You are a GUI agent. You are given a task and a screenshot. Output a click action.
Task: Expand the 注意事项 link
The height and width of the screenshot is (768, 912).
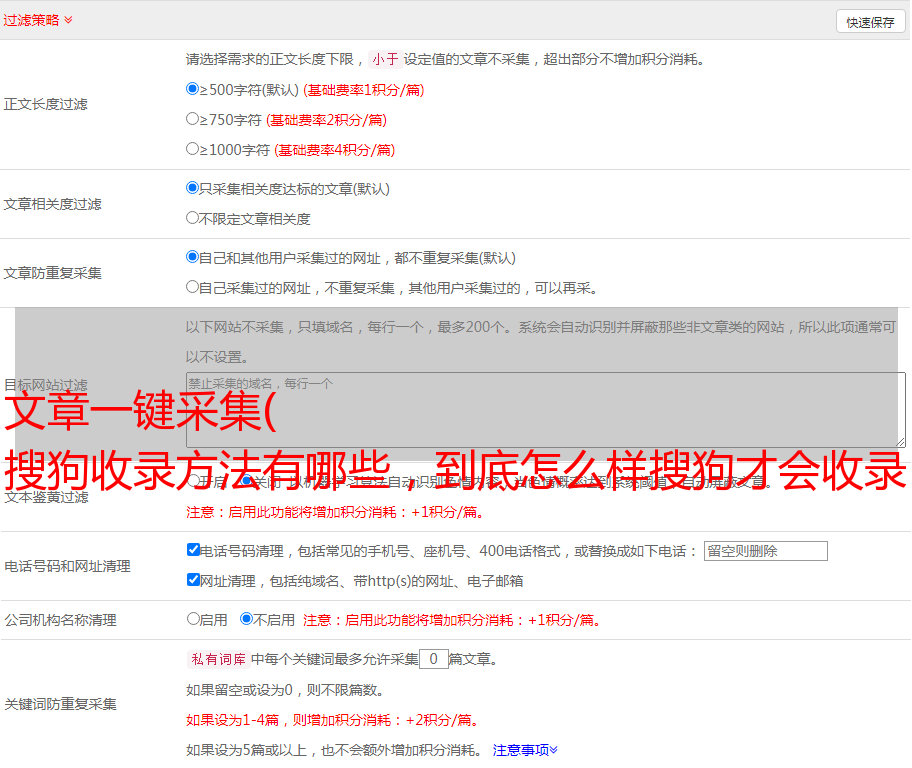pyautogui.click(x=525, y=750)
